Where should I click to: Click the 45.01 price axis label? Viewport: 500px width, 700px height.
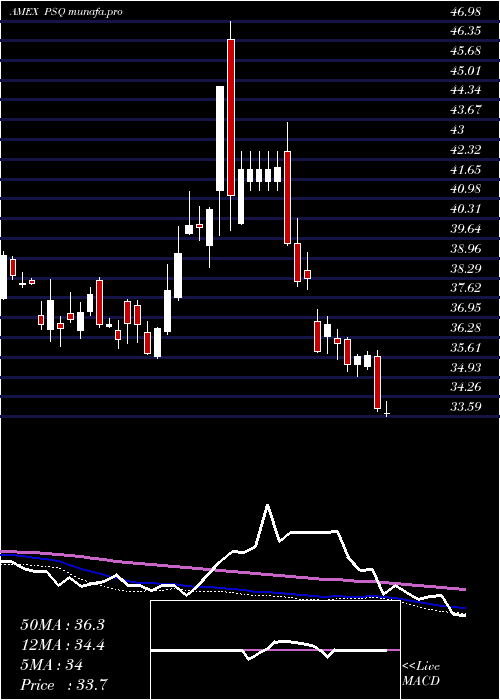coord(466,71)
